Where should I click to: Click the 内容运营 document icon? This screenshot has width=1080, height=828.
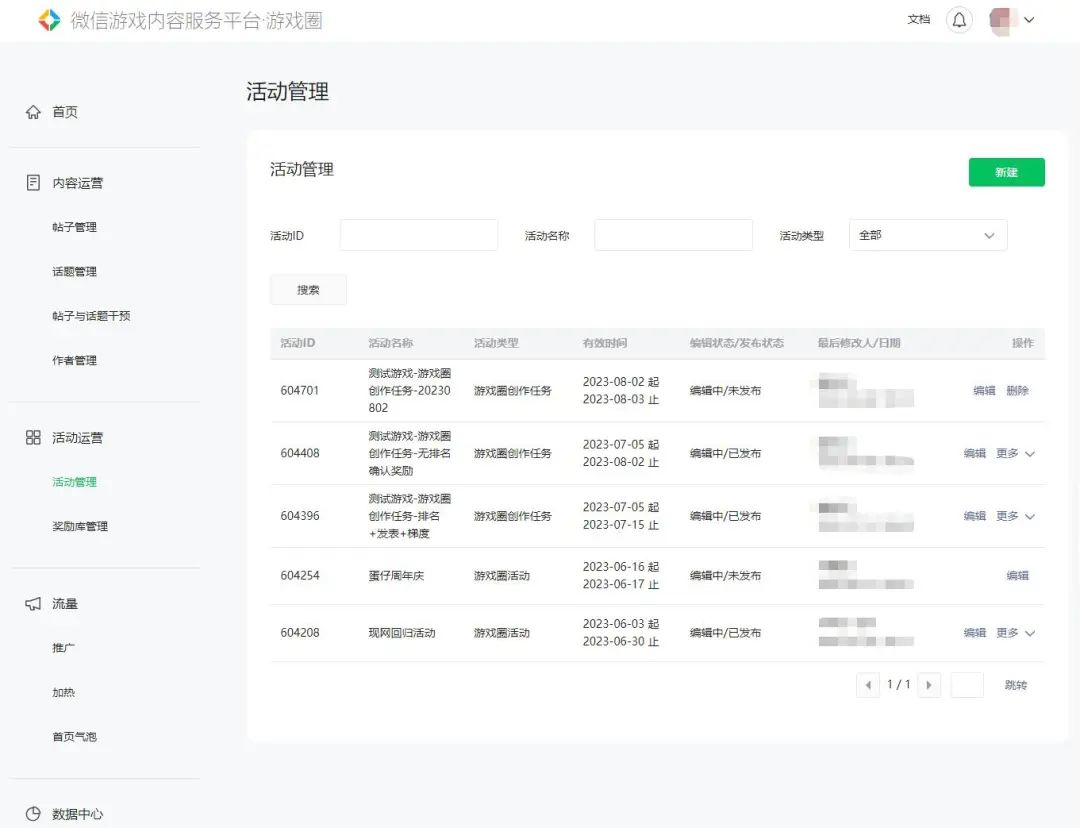tap(32, 182)
